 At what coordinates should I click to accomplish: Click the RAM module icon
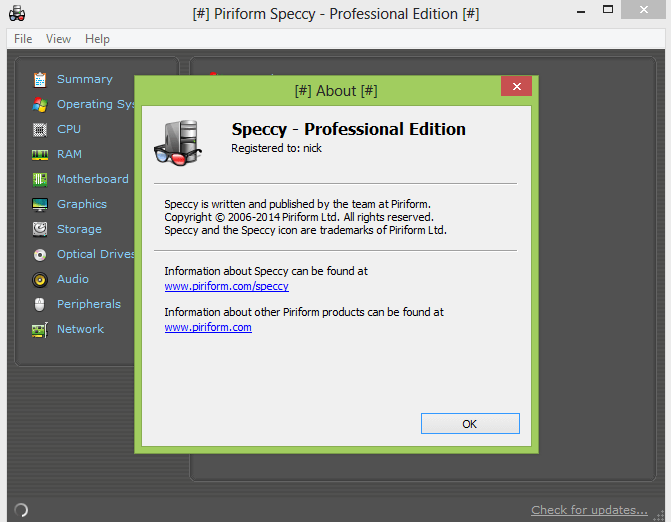40,154
